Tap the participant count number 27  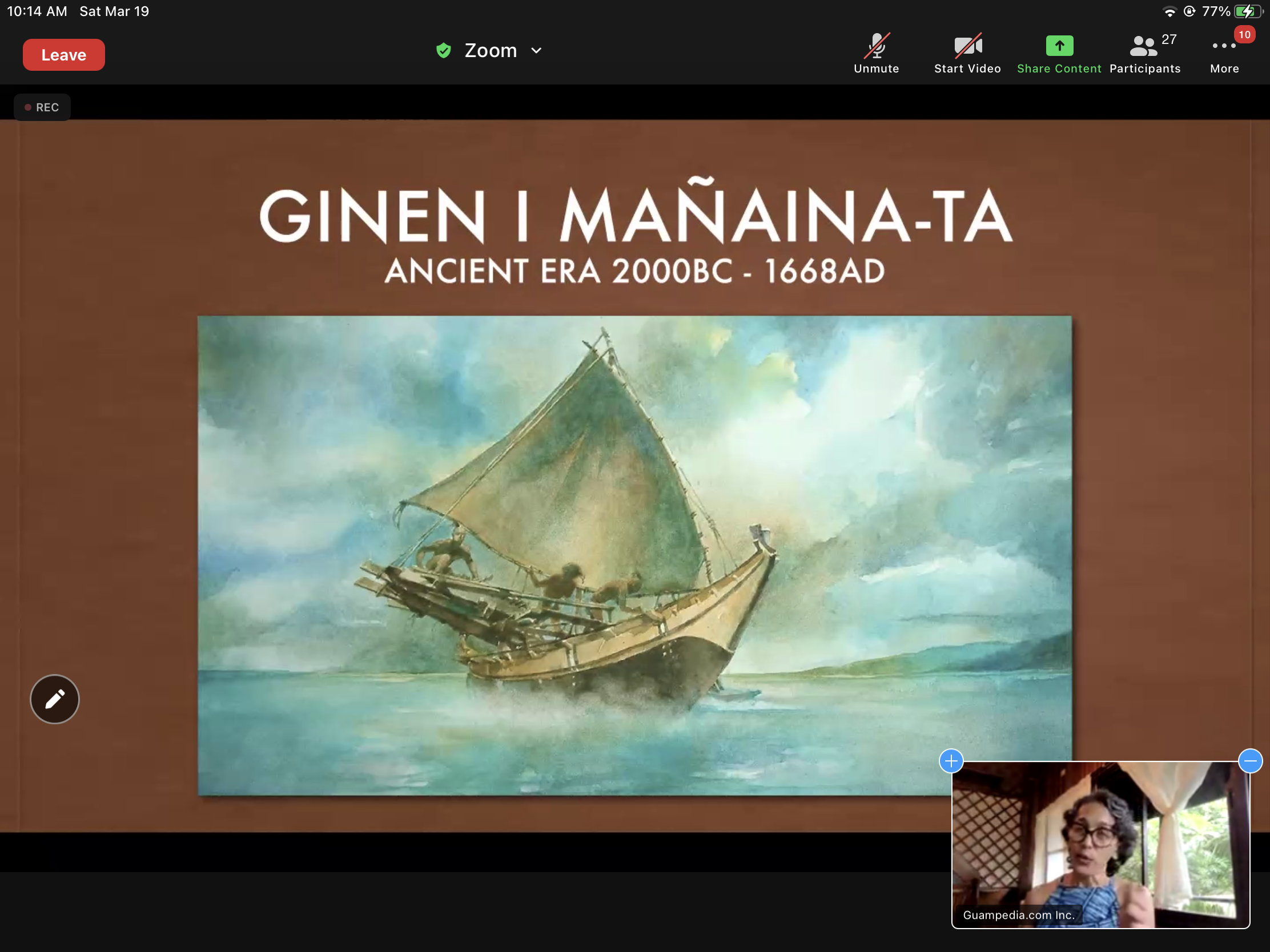click(x=1168, y=39)
